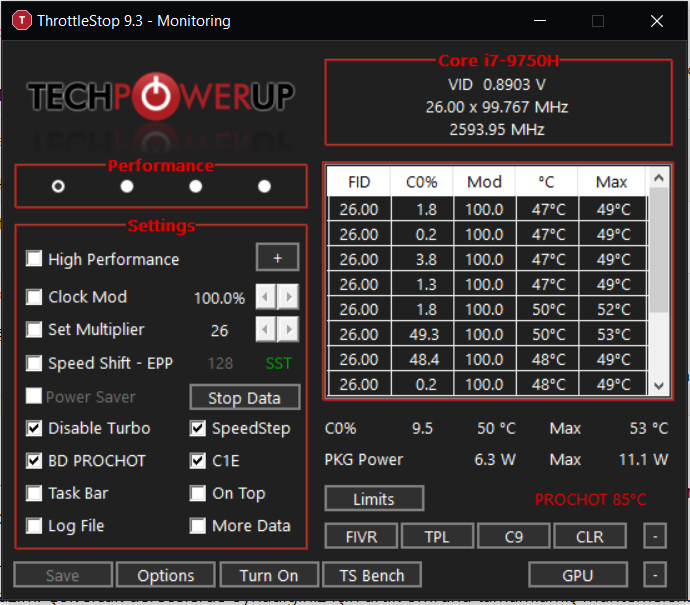Click the C9 button
The image size is (690, 605).
pyautogui.click(x=514, y=536)
